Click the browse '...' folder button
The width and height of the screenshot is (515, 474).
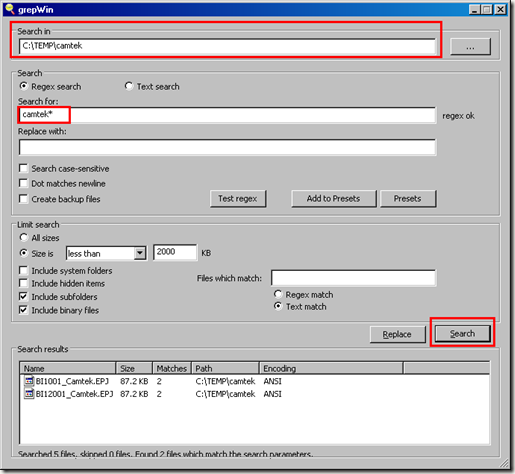470,46
